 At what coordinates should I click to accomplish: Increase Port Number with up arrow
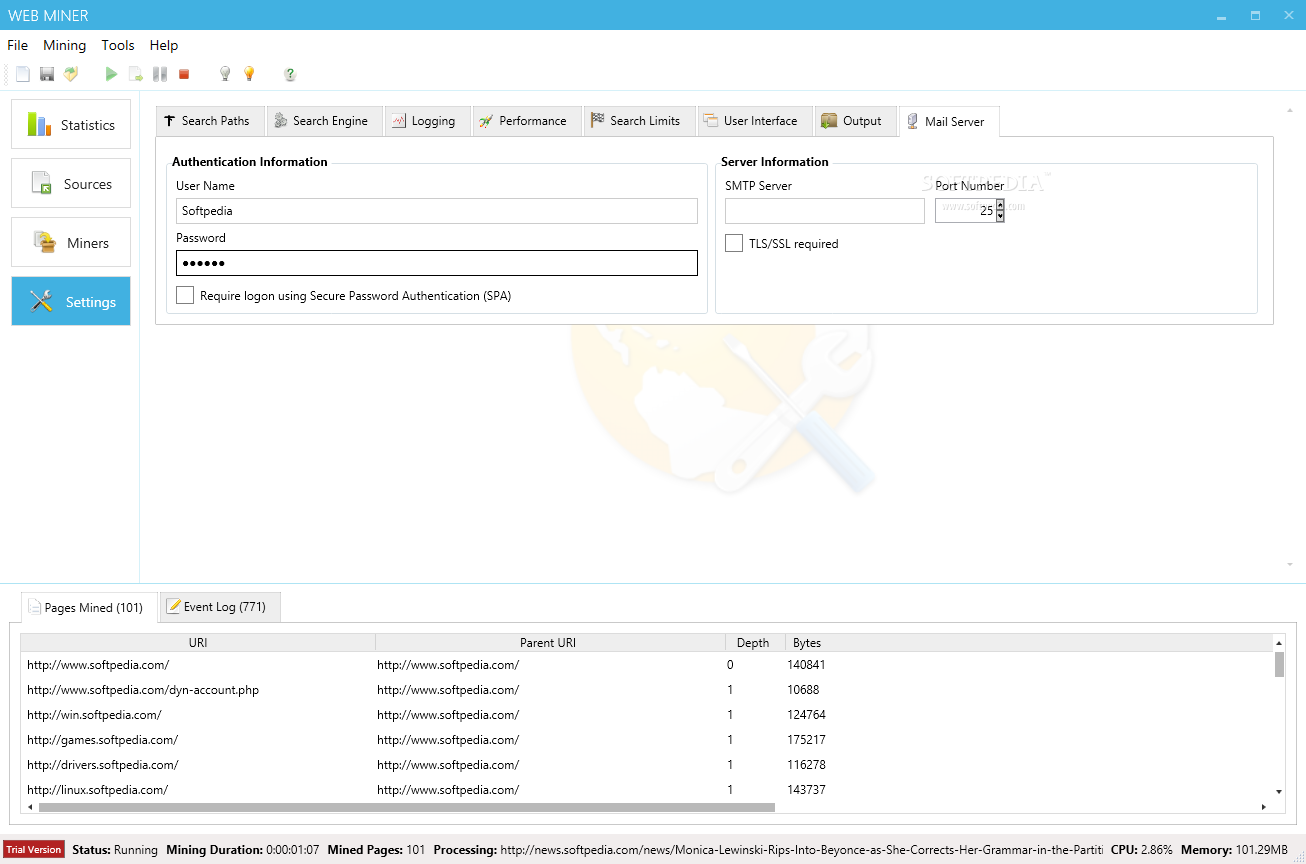coord(1000,205)
